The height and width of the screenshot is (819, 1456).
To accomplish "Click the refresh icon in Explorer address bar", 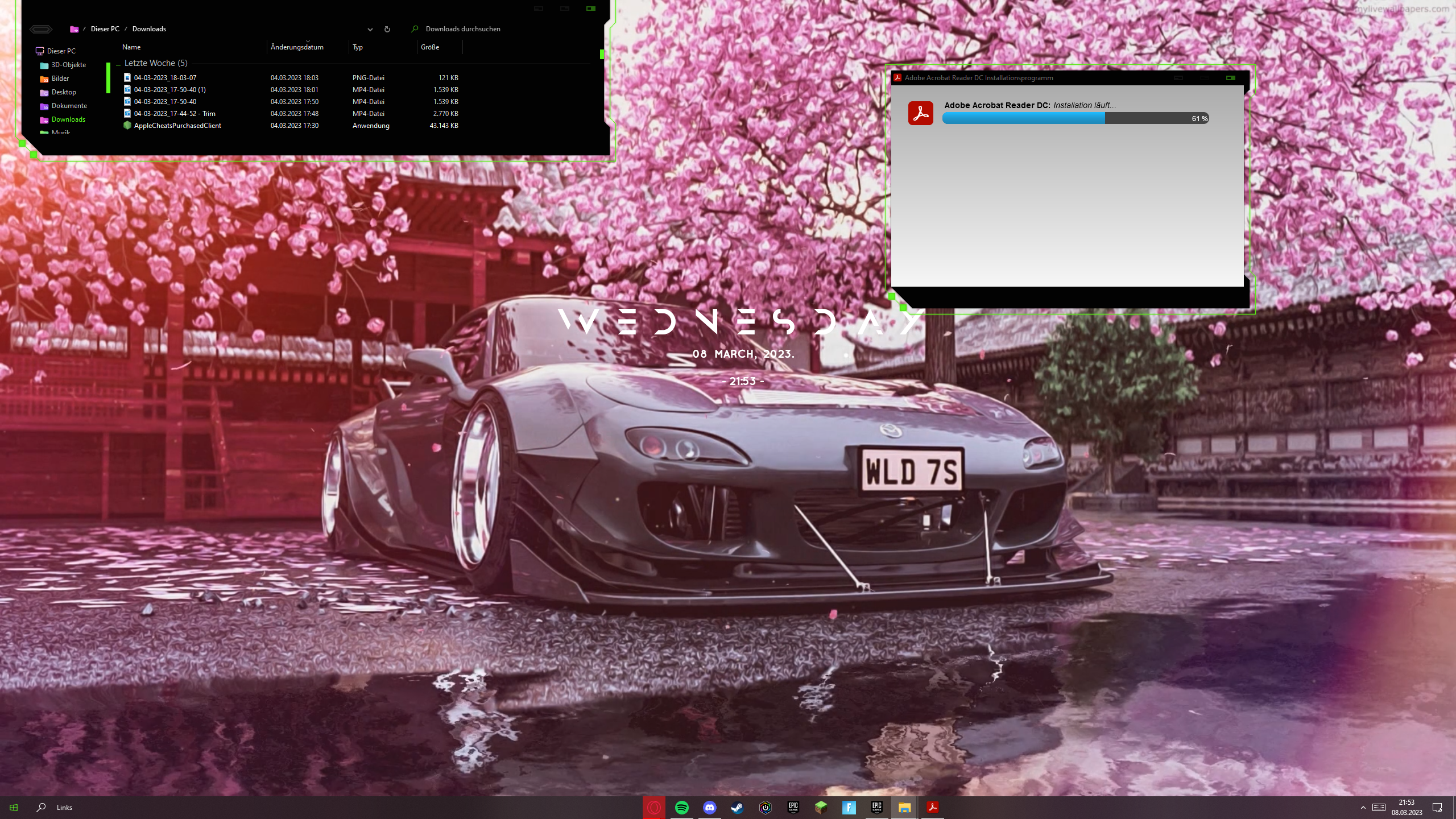I will point(387,29).
